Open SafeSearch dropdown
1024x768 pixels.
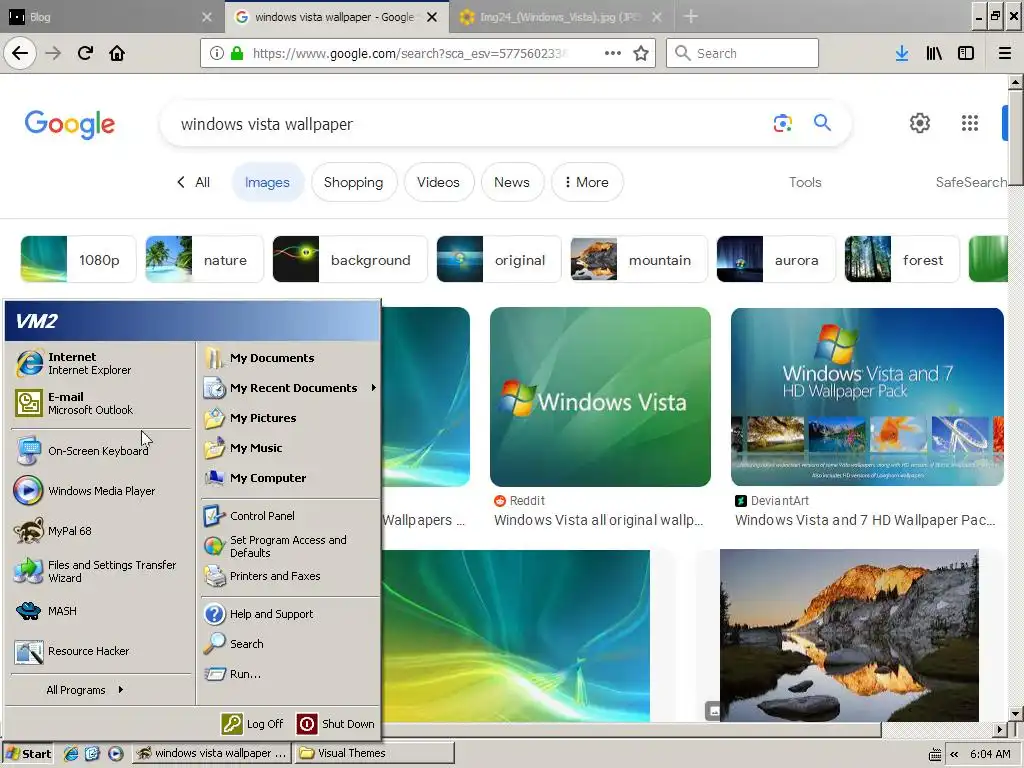[x=971, y=182]
